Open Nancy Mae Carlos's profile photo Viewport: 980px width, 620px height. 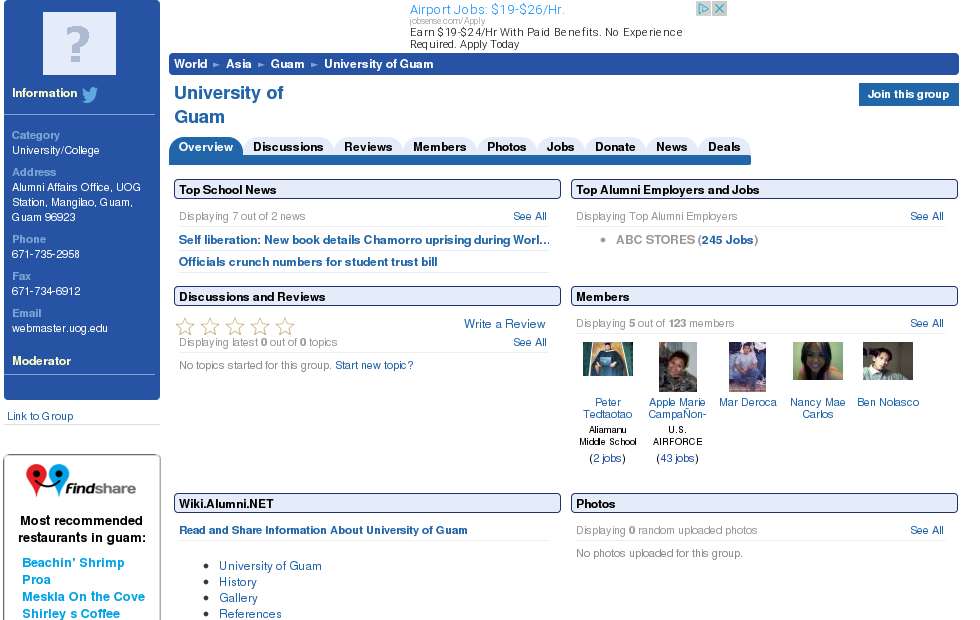818,361
